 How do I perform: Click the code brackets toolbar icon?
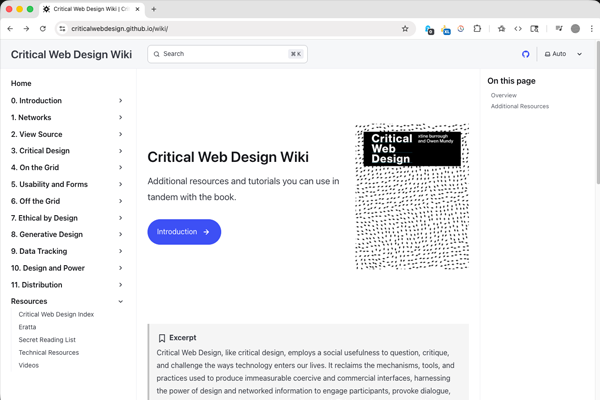(x=518, y=29)
